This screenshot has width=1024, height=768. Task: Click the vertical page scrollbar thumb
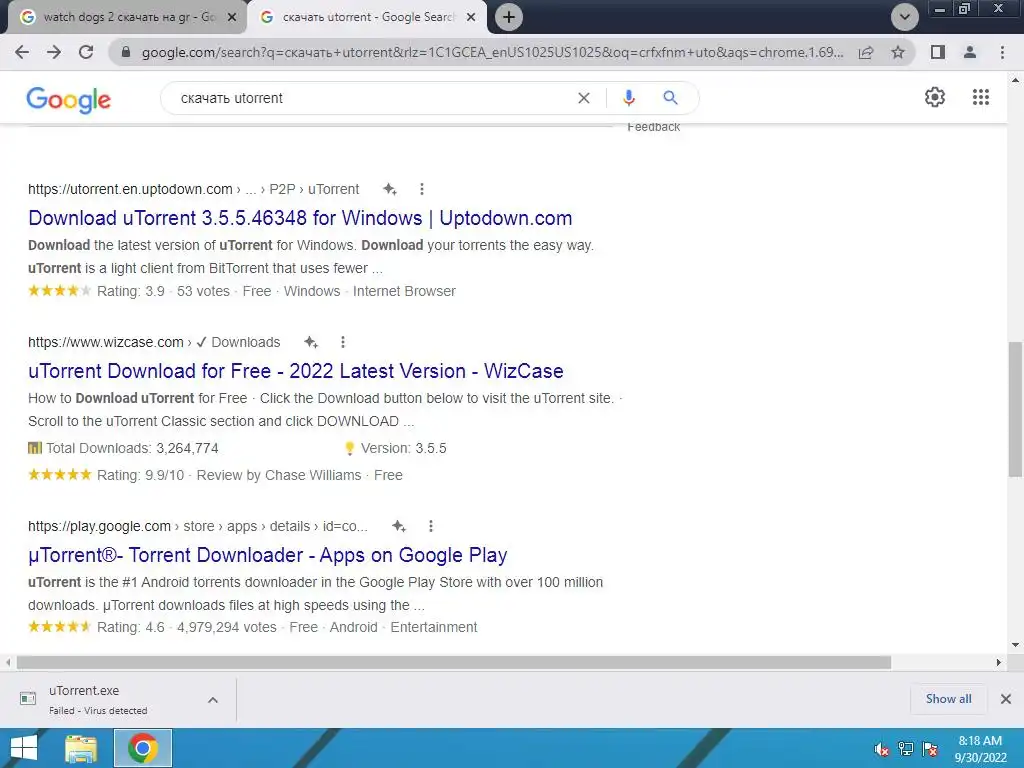(x=1015, y=409)
